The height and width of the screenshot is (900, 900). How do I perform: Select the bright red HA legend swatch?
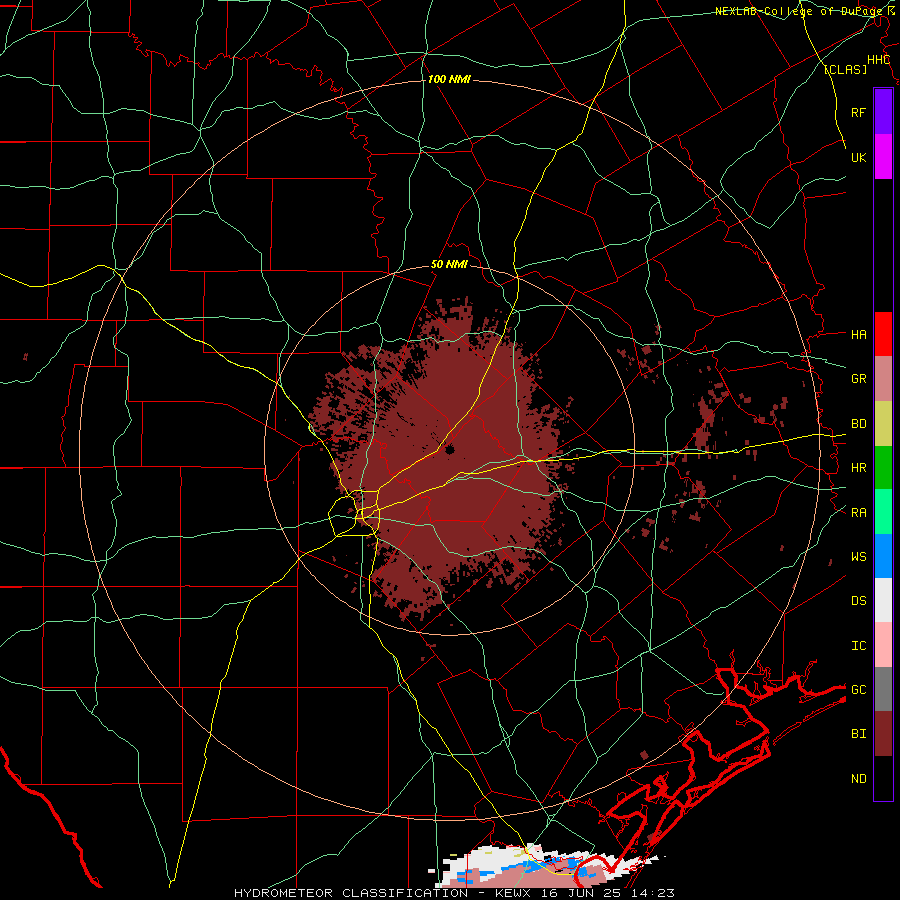(883, 334)
